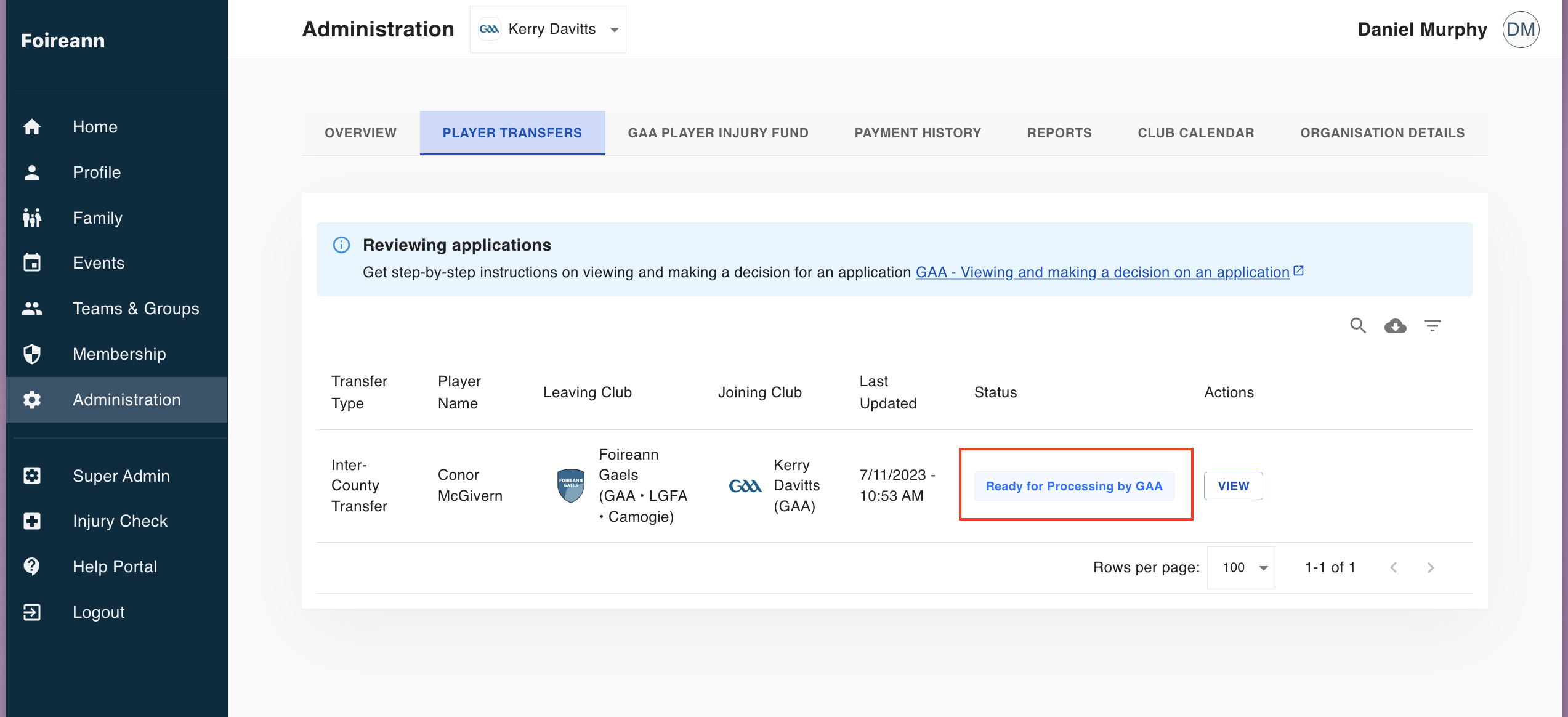Click the Membership shield icon
1568x717 pixels.
pos(32,354)
